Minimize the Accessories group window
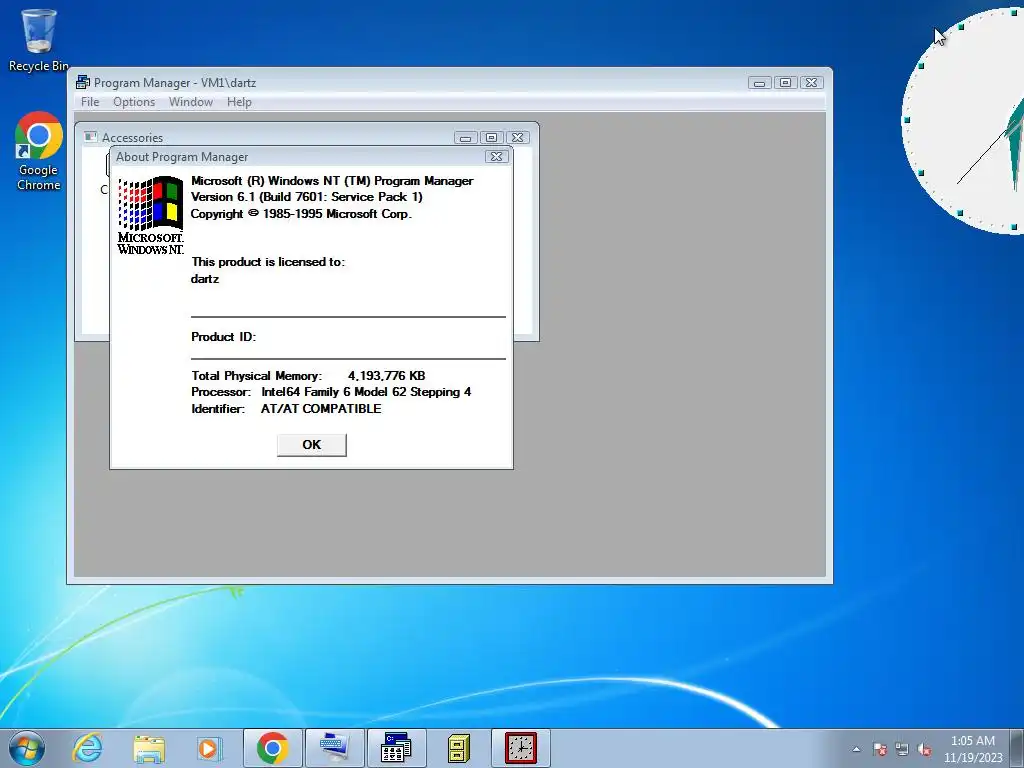The height and width of the screenshot is (768, 1024). tap(465, 138)
